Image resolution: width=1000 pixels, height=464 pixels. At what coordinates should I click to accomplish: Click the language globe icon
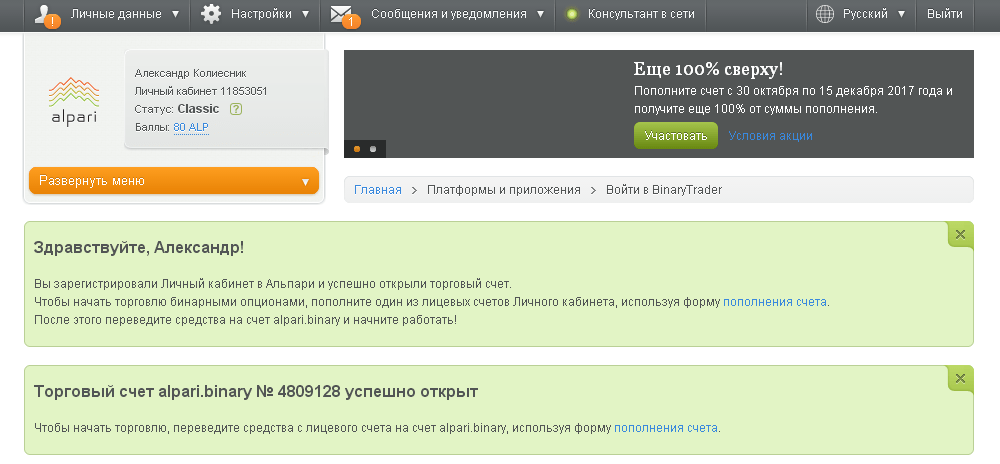825,14
